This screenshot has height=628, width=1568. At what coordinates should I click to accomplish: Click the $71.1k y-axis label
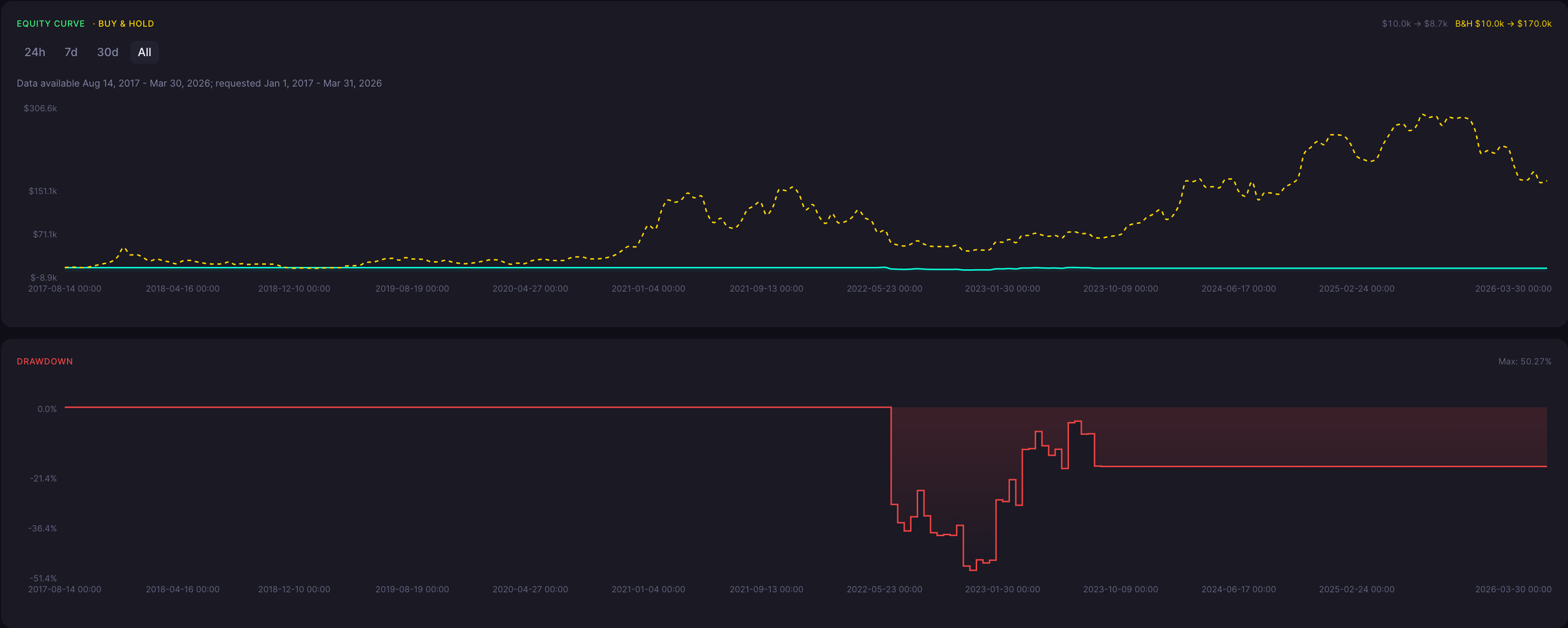pyautogui.click(x=45, y=234)
